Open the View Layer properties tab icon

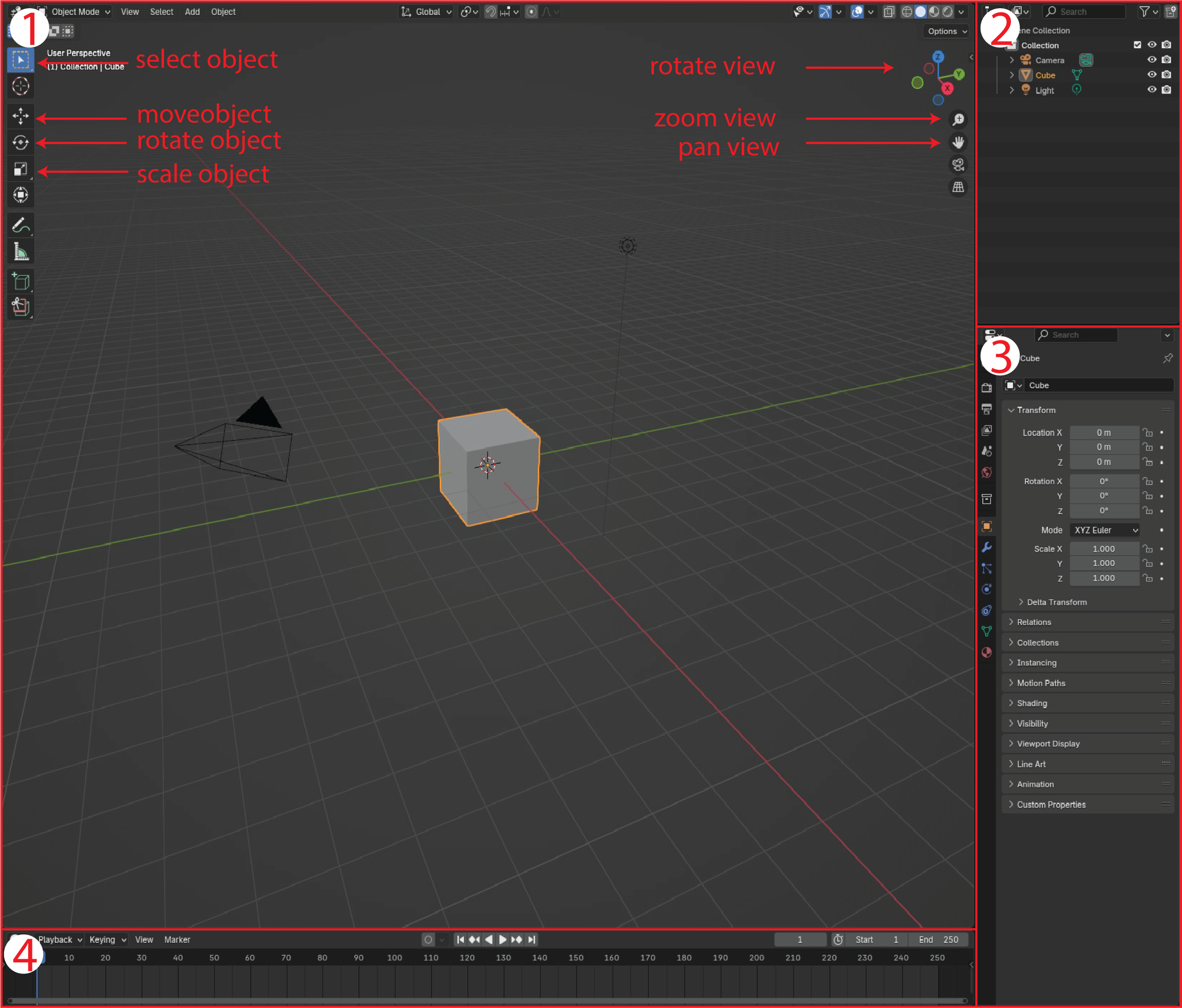[986, 430]
